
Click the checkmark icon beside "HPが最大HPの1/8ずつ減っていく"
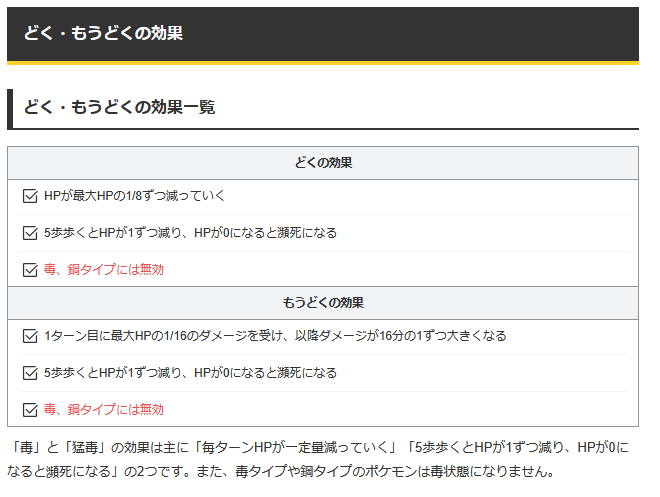pyautogui.click(x=29, y=196)
